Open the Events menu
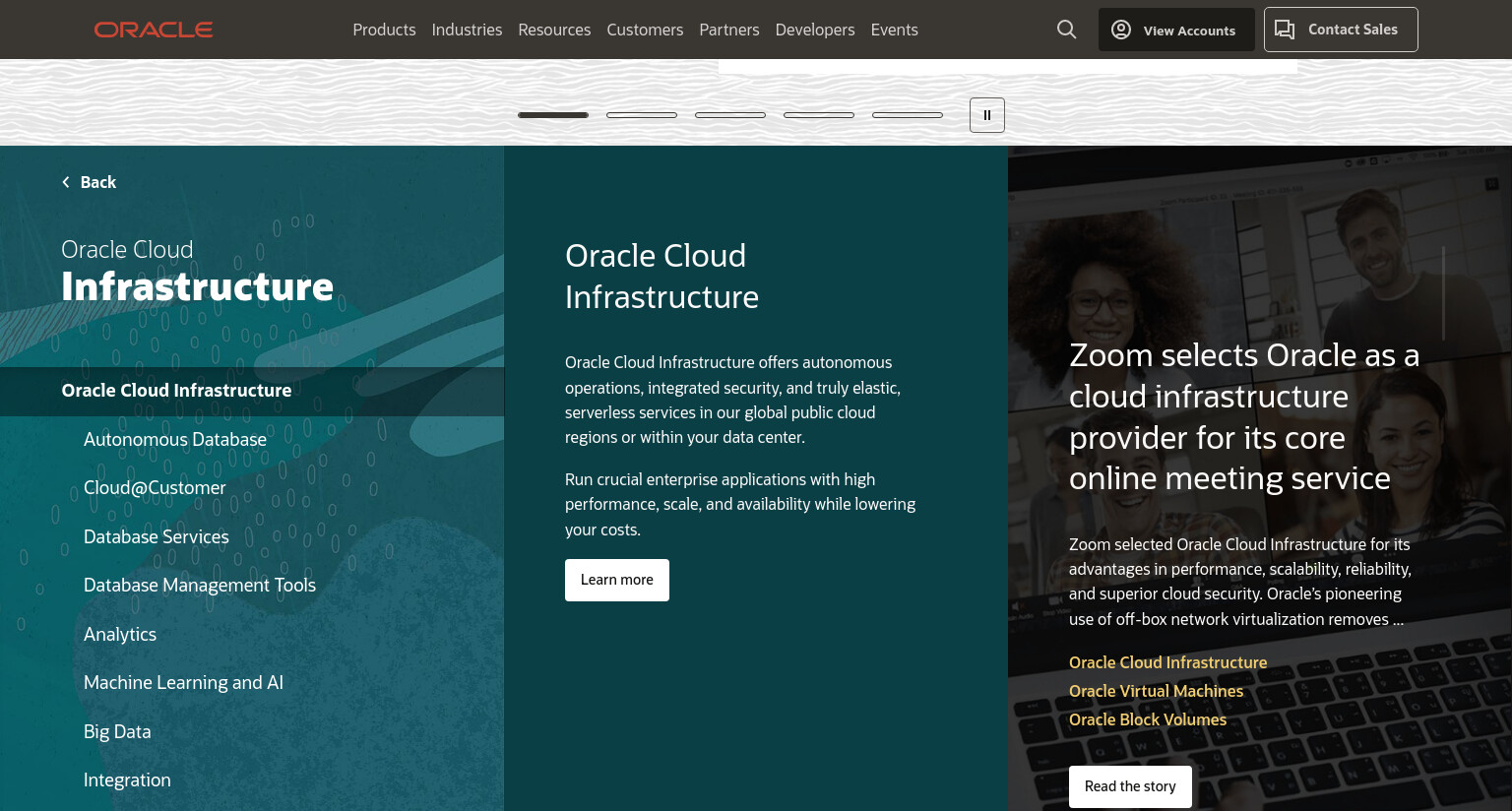Viewport: 1512px width, 811px height. tap(895, 30)
